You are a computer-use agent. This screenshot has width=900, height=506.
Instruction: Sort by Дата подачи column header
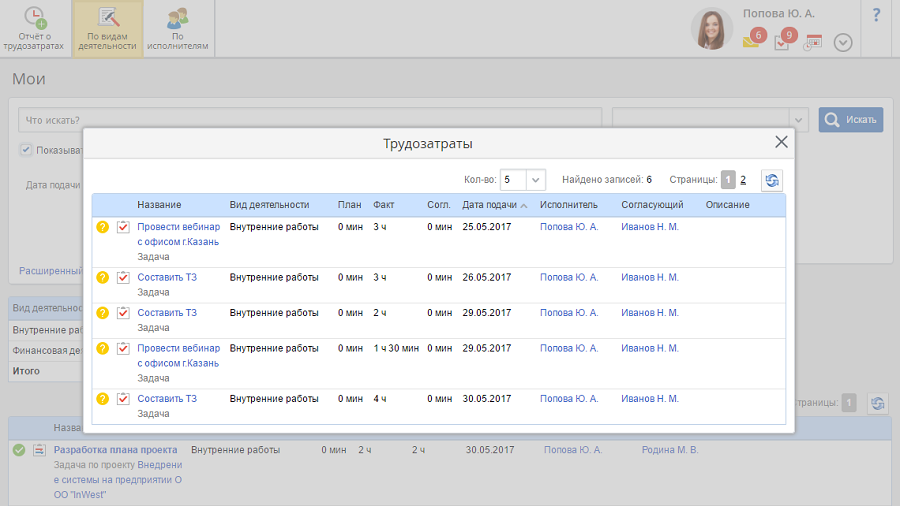[x=490, y=205]
